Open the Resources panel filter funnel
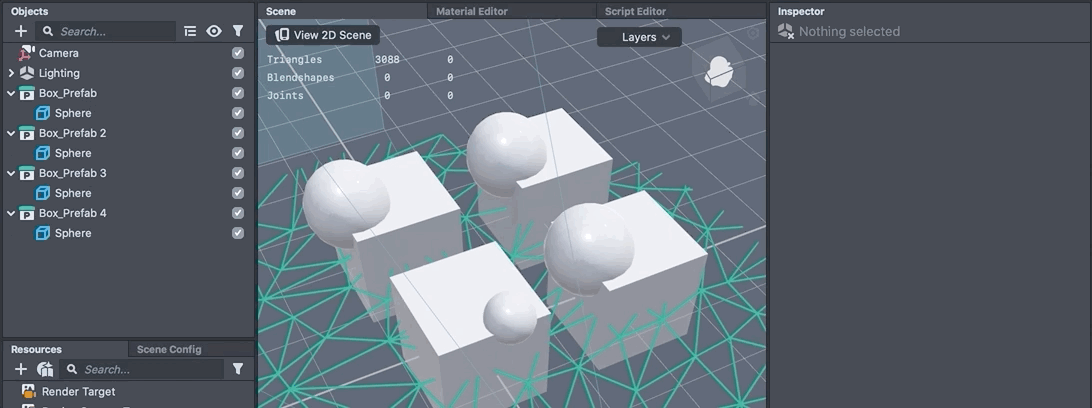The image size is (1092, 408). (238, 369)
